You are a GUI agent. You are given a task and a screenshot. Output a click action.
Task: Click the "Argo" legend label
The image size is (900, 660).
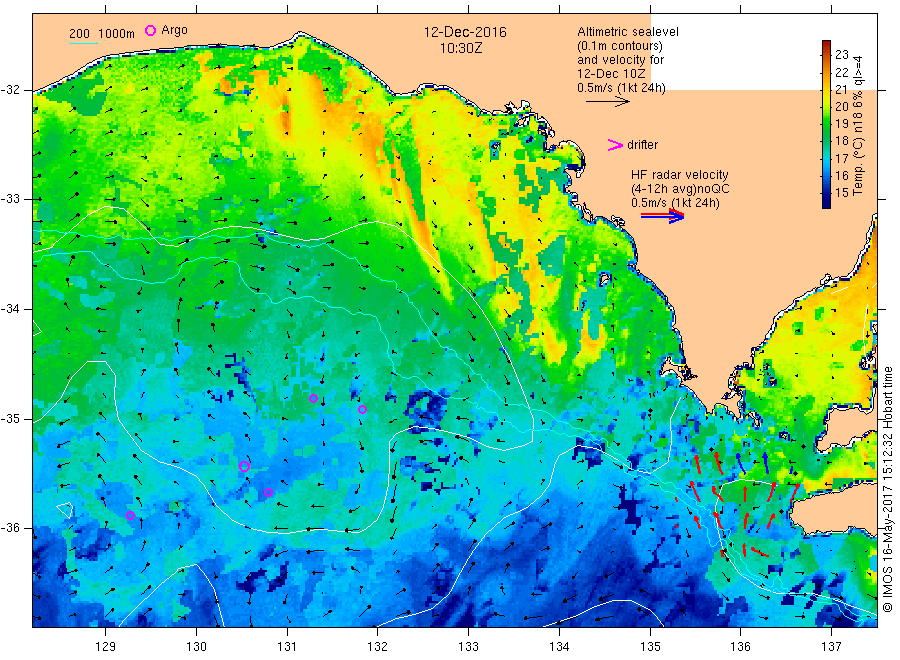click(x=174, y=30)
